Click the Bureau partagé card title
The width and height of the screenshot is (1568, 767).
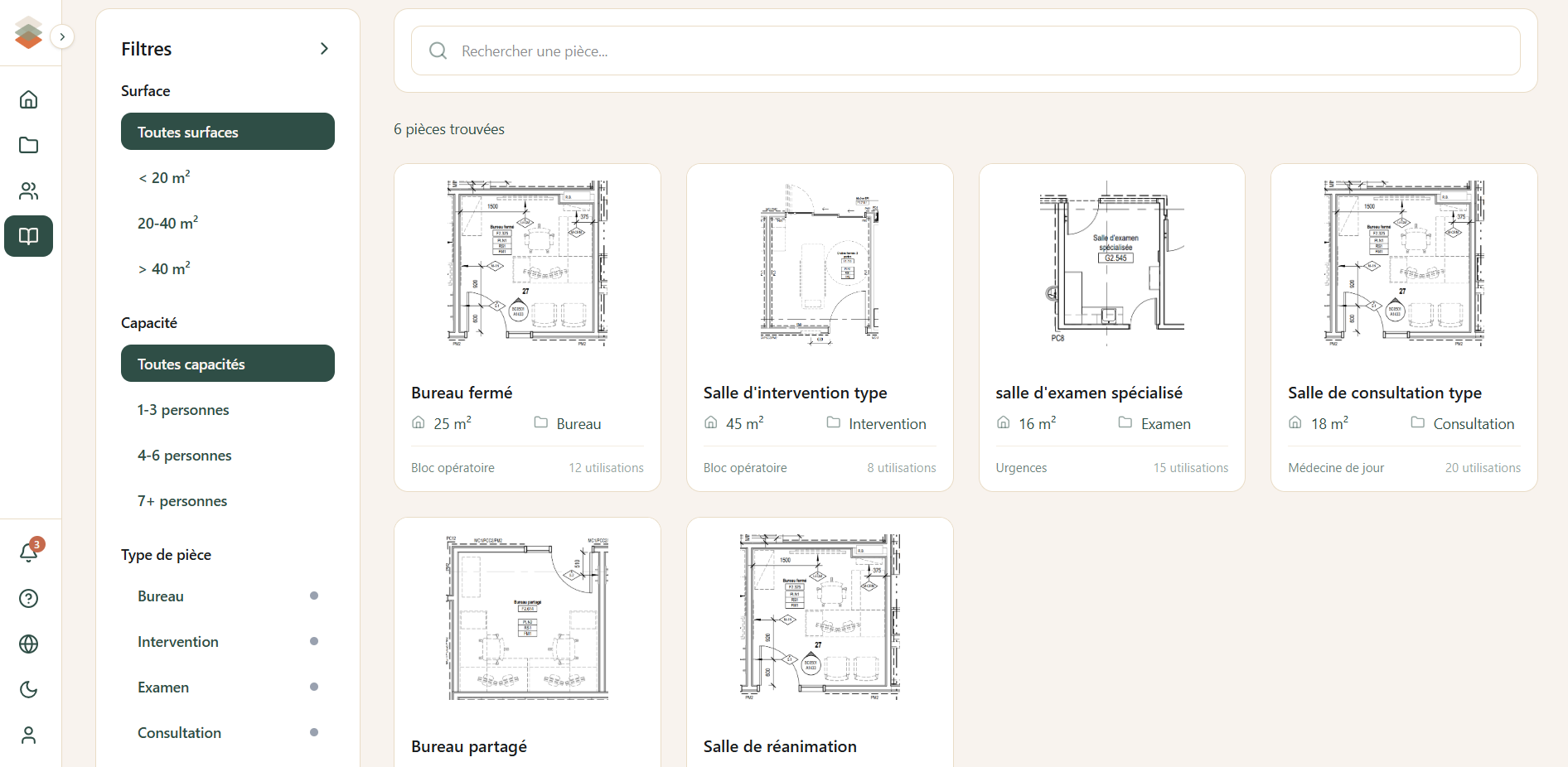(469, 746)
